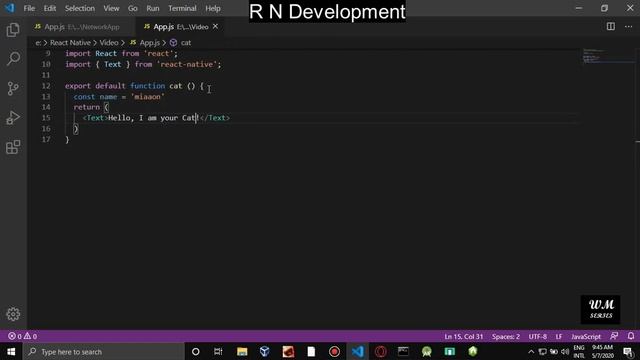The image size is (640, 360).
Task: Click the 'Video' breadcrumb folder
Action: (109, 42)
